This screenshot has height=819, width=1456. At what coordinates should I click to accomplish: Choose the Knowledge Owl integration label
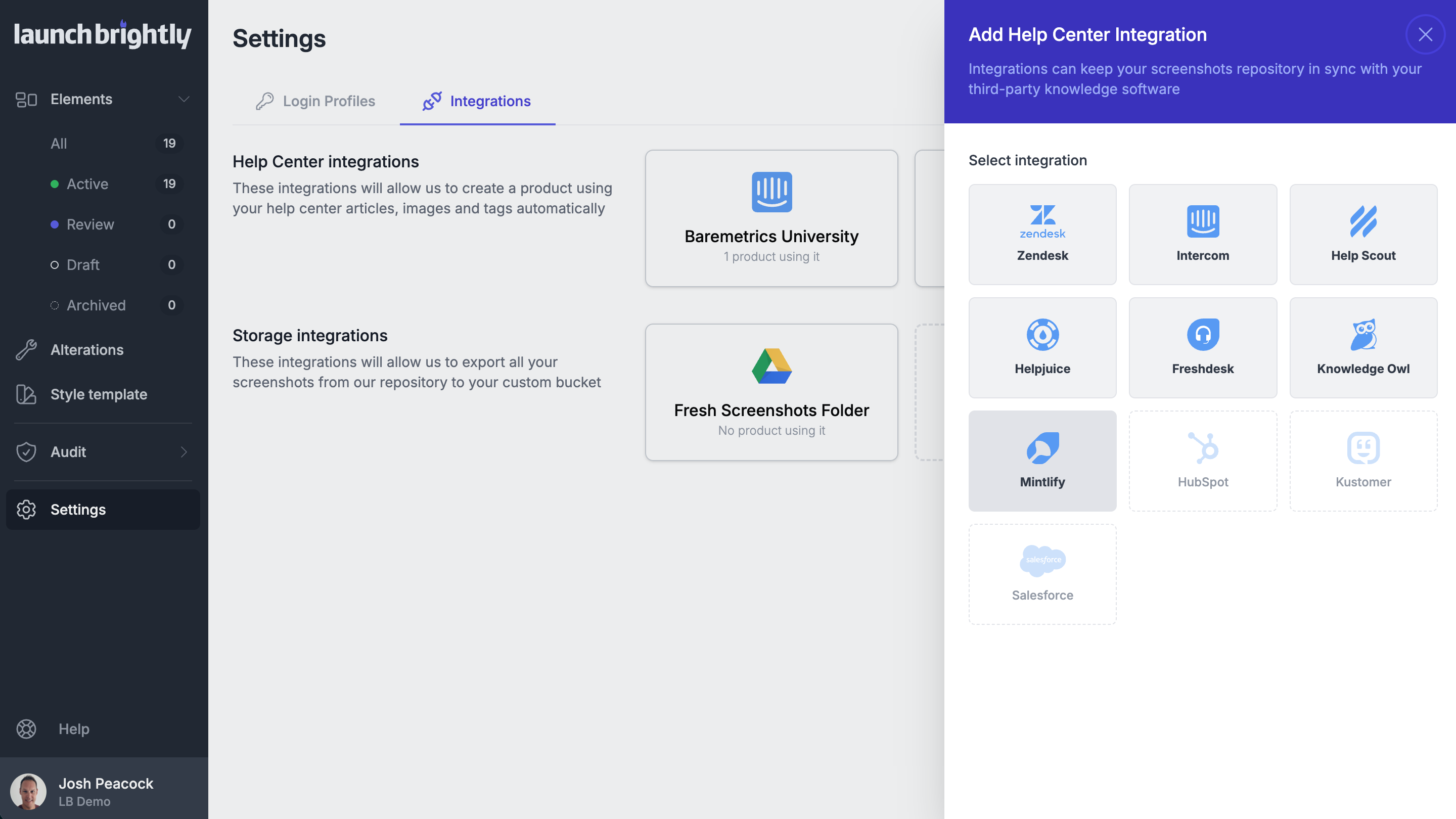coord(1363,369)
